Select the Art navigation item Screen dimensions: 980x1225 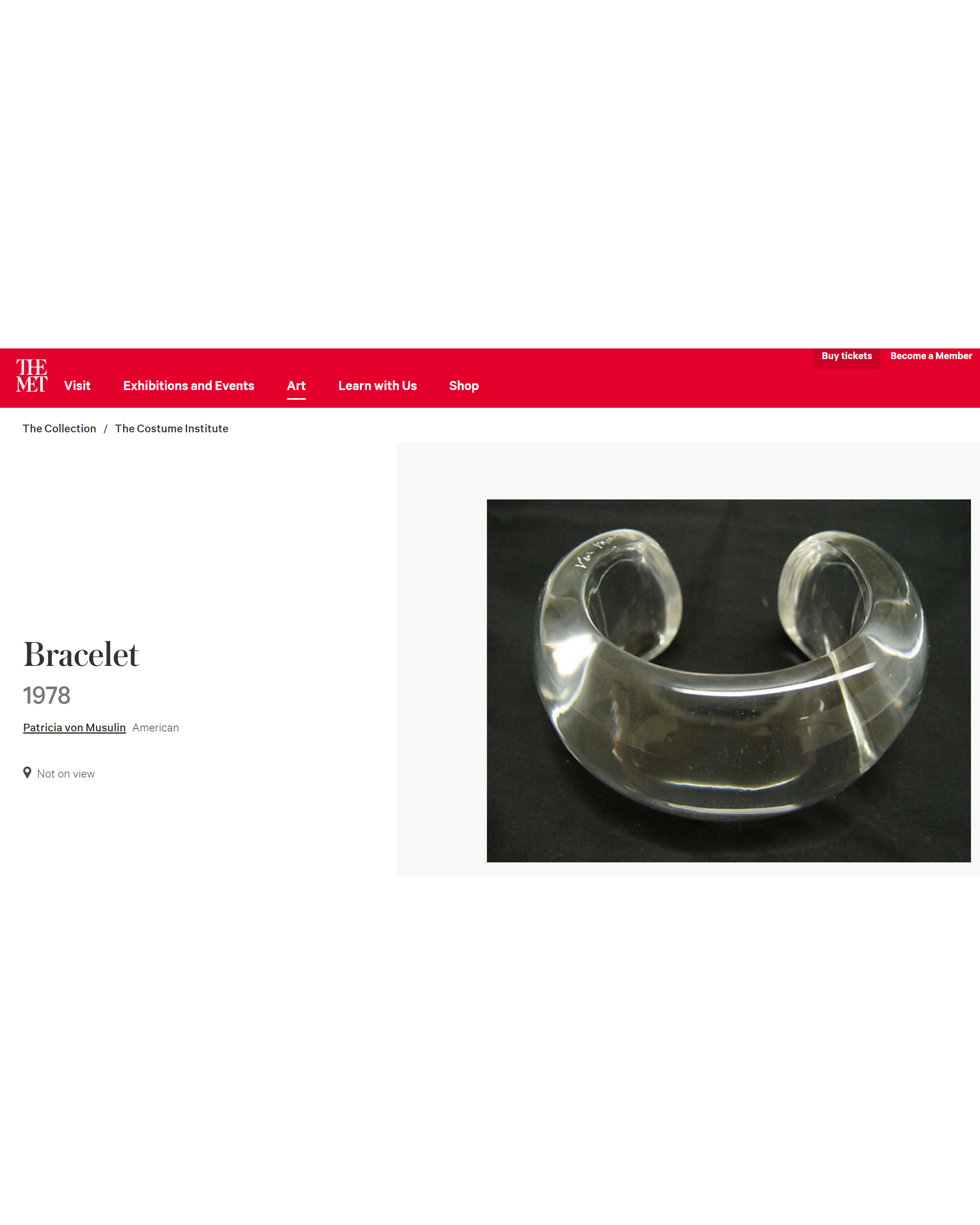(296, 386)
